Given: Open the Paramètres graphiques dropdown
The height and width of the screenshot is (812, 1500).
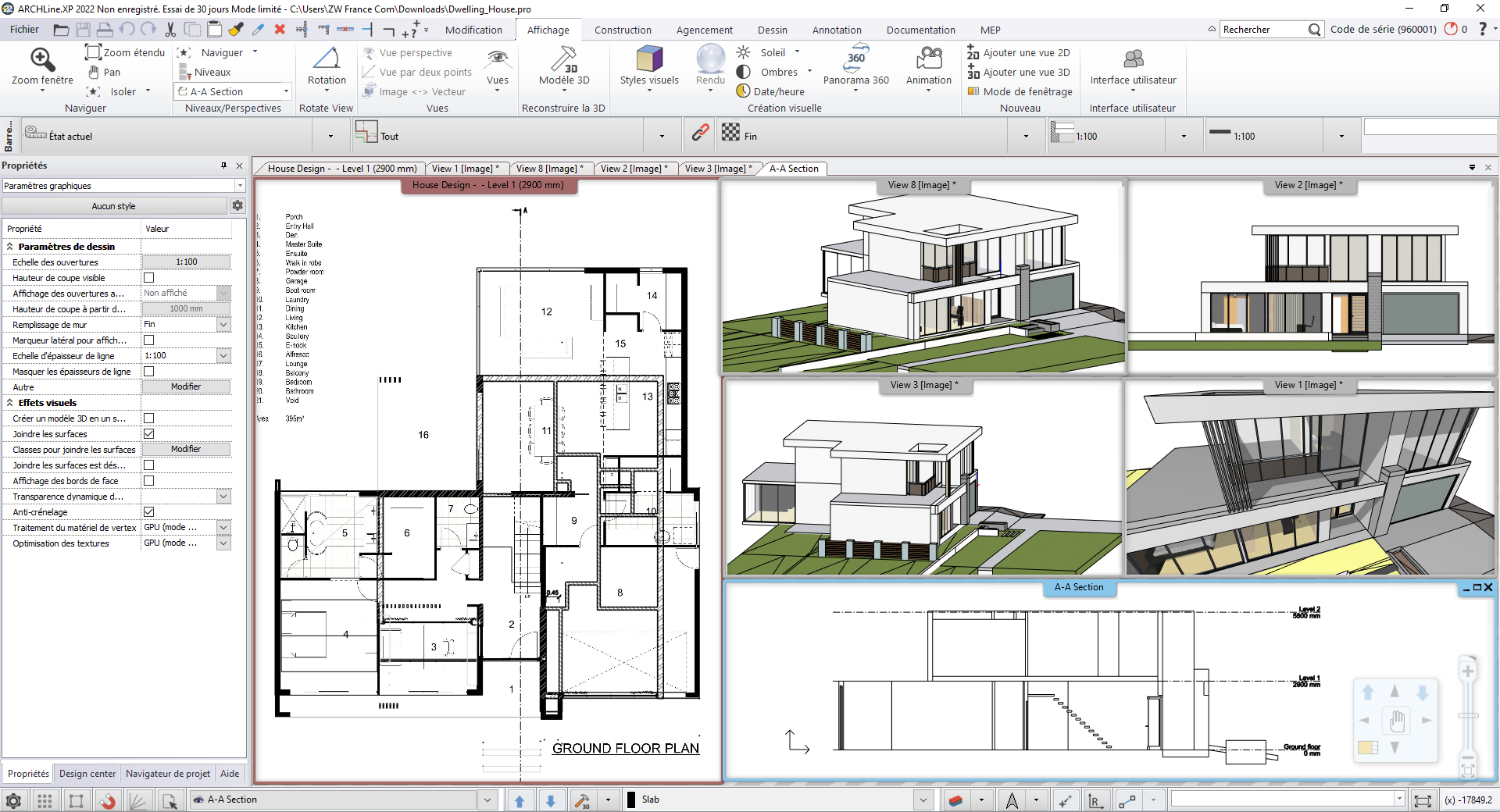Looking at the screenshot, I should click(240, 186).
